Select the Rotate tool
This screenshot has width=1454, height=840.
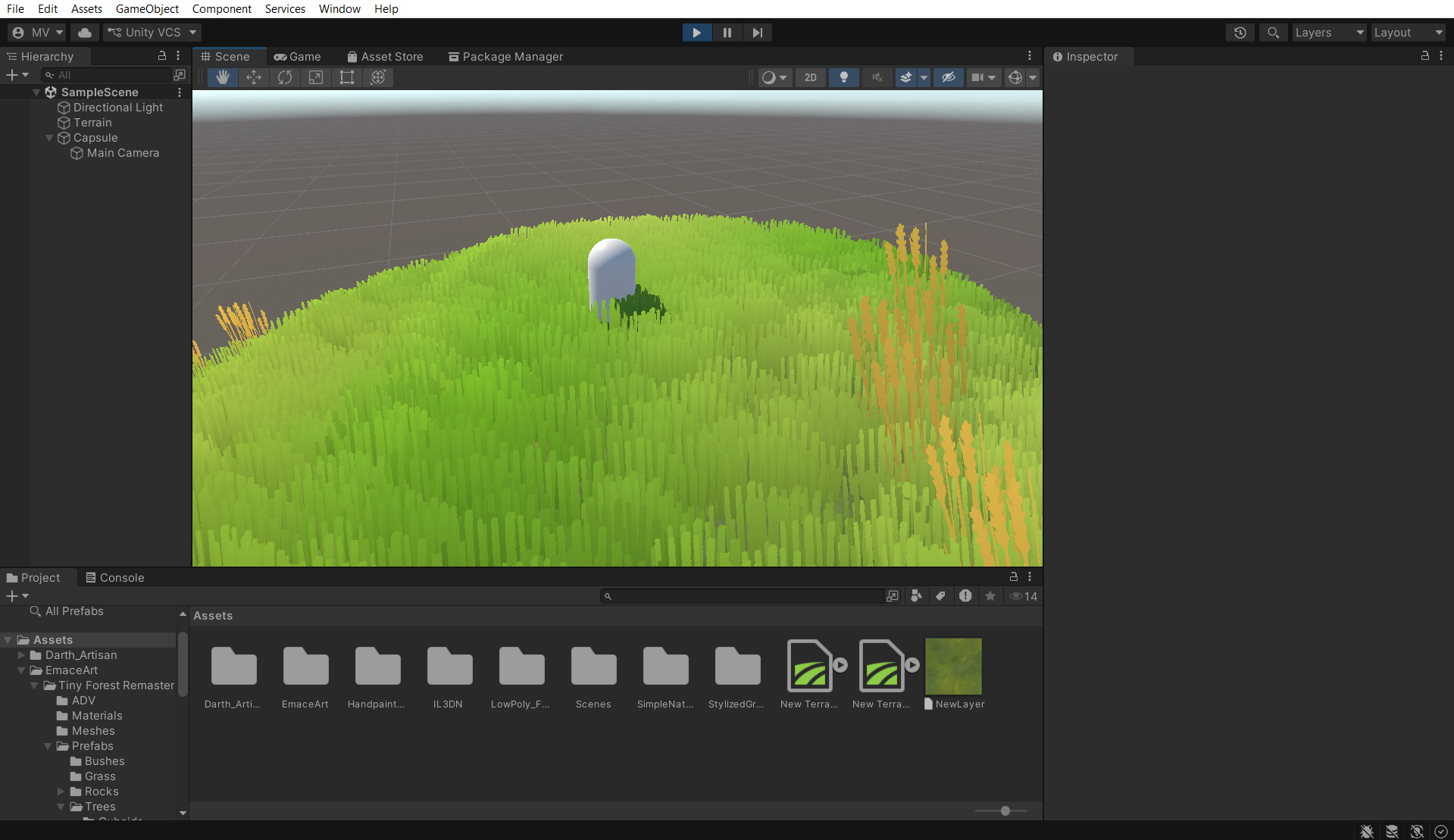coord(285,77)
